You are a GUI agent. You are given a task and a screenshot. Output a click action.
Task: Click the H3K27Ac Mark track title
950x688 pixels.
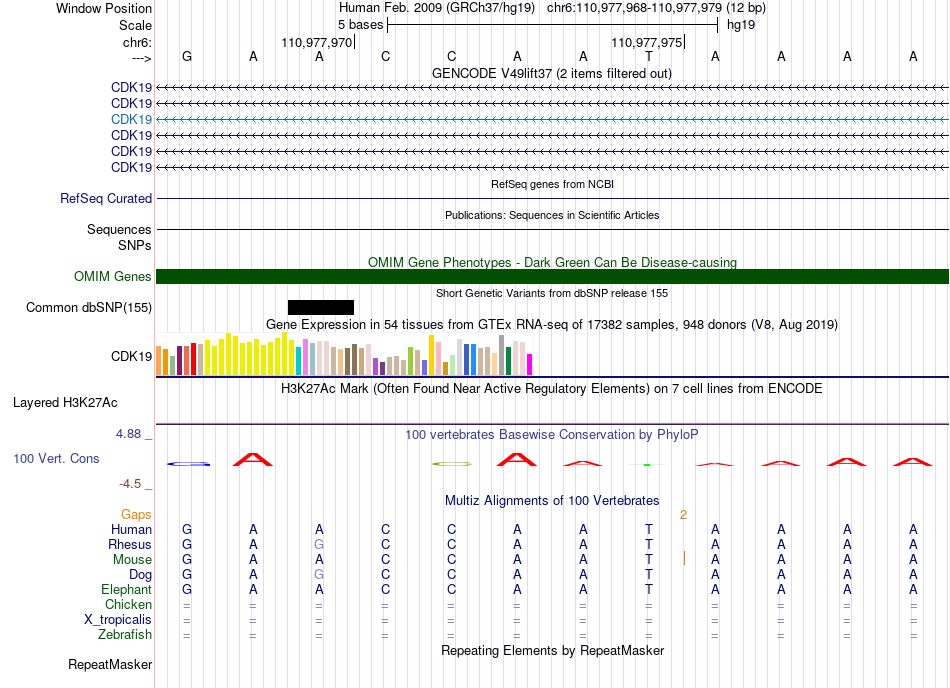tap(551, 388)
